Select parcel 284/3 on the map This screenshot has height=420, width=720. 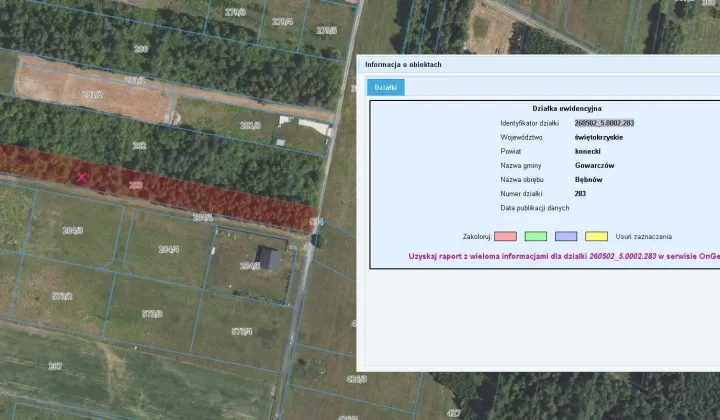[73, 230]
